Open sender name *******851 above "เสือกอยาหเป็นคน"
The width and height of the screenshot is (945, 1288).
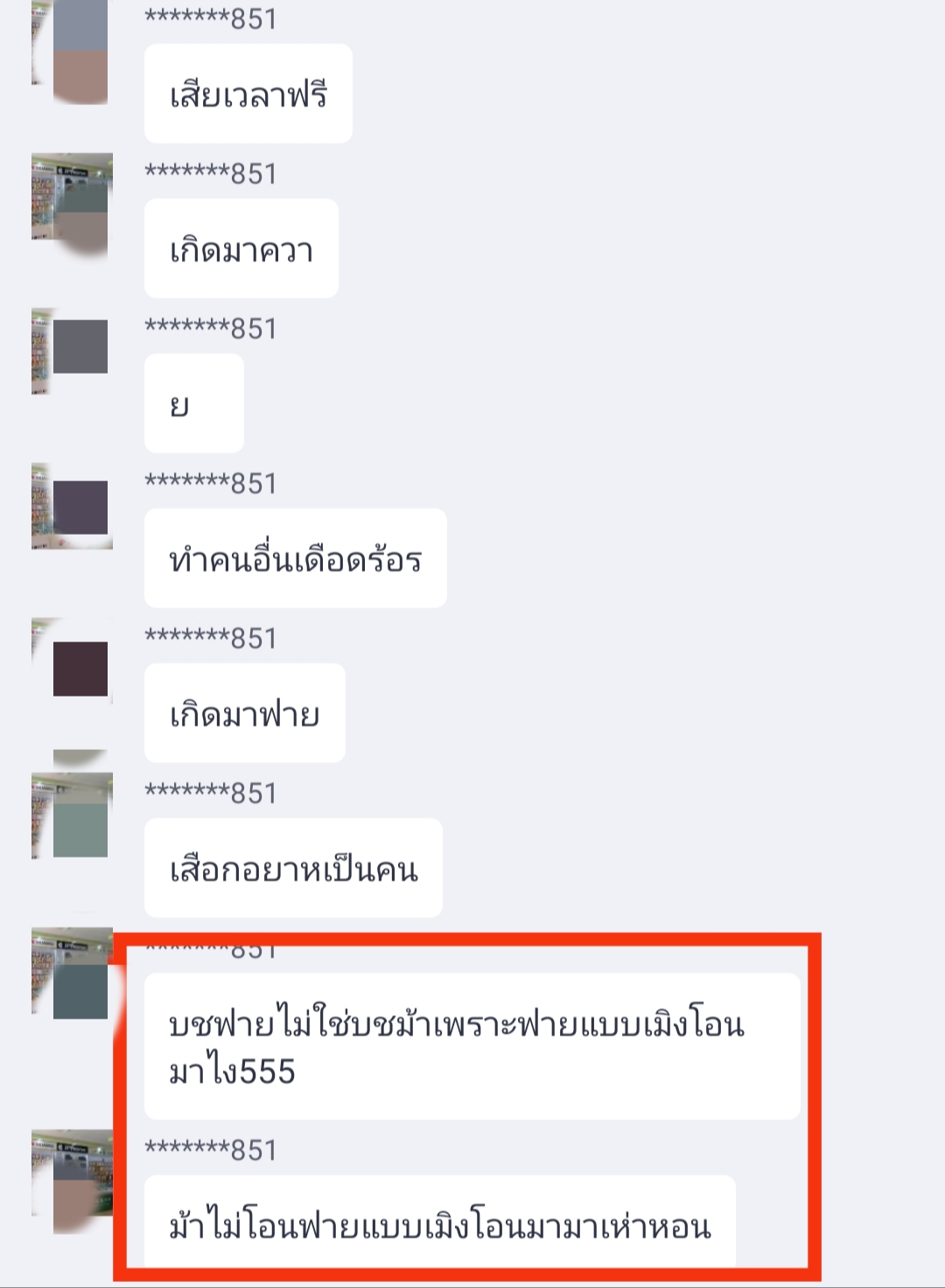tap(211, 793)
